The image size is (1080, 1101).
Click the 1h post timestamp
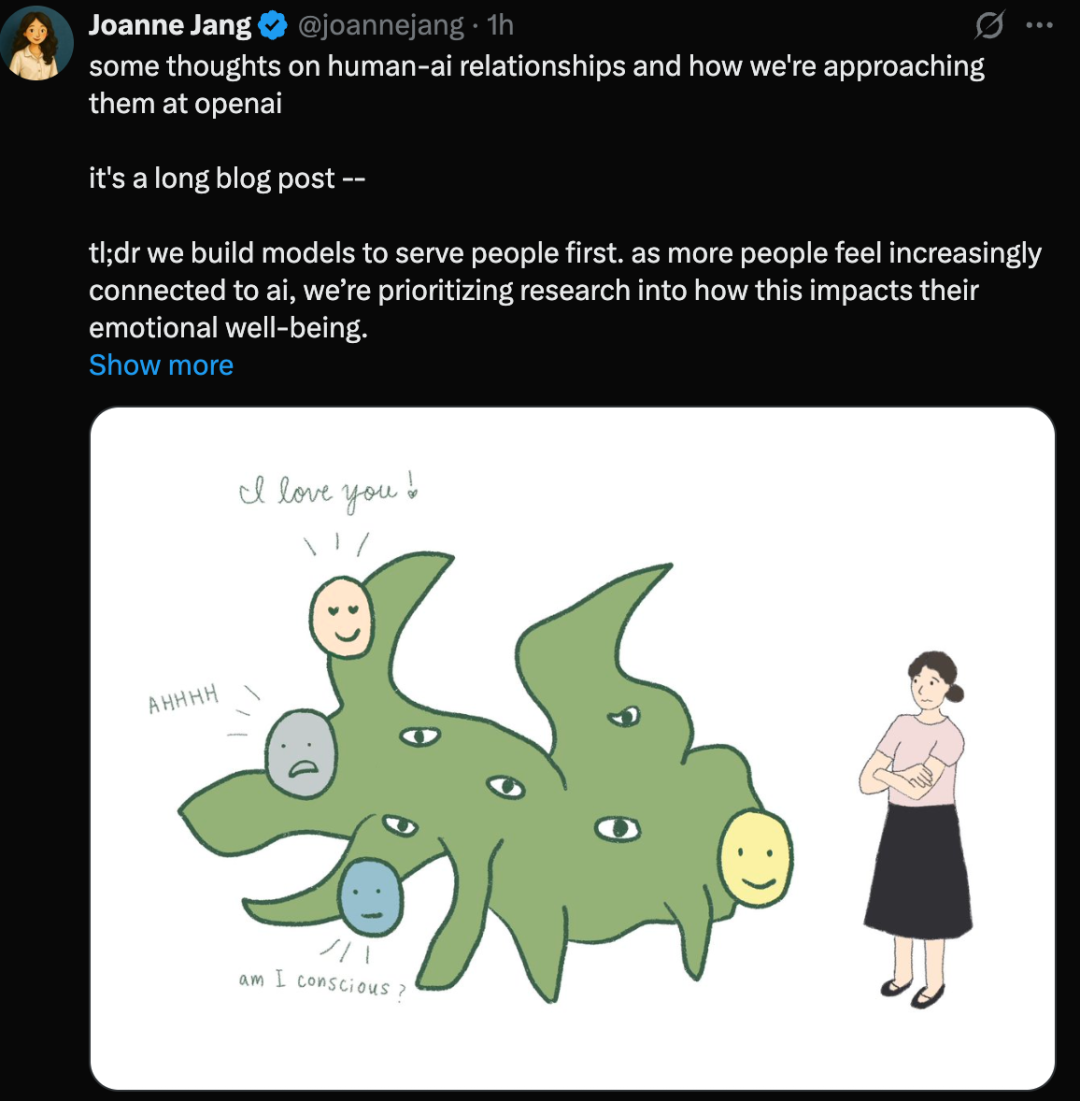(x=499, y=26)
